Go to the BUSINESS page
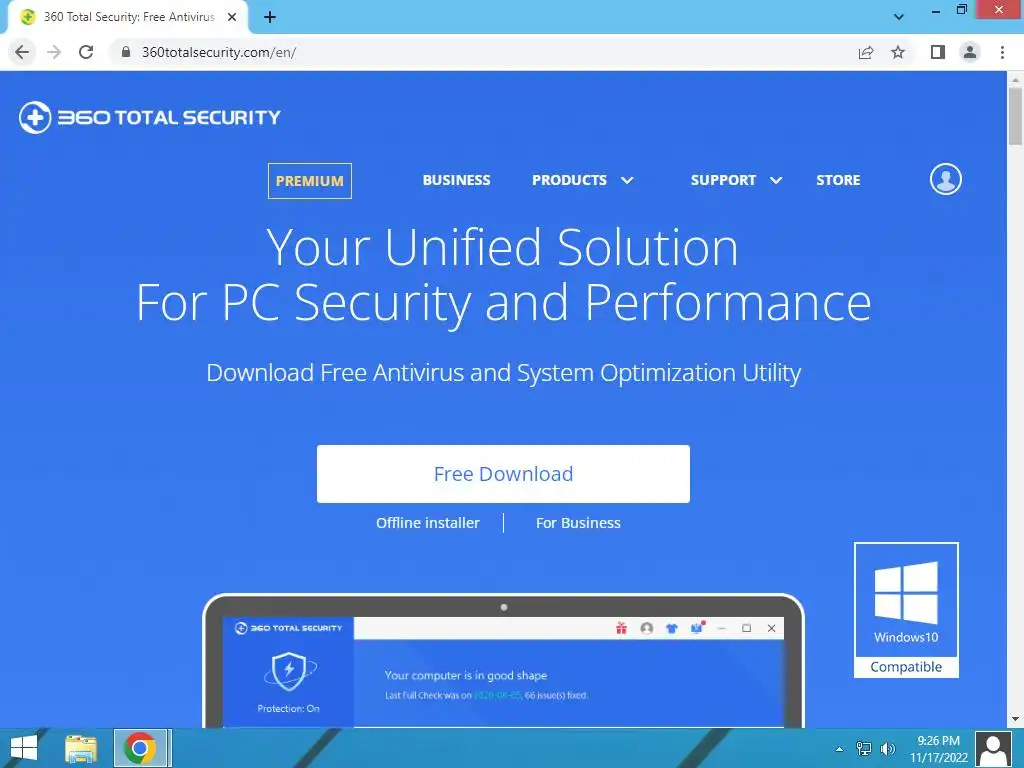The width and height of the screenshot is (1024, 768). tap(456, 180)
